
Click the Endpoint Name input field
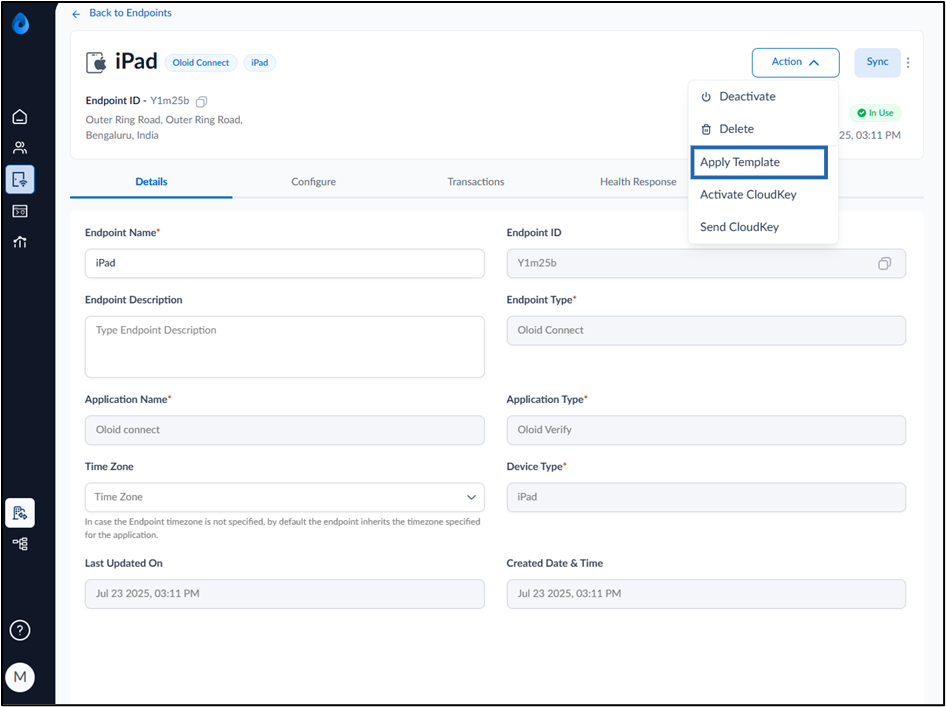tap(285, 264)
